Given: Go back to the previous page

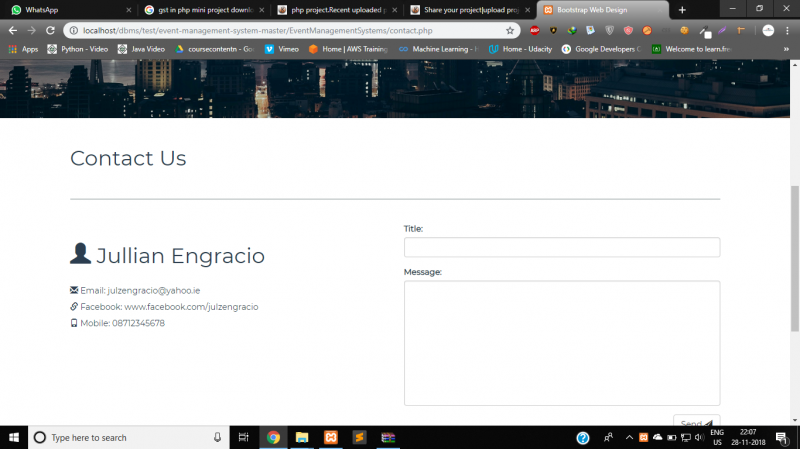Looking at the screenshot, I should pos(13,31).
